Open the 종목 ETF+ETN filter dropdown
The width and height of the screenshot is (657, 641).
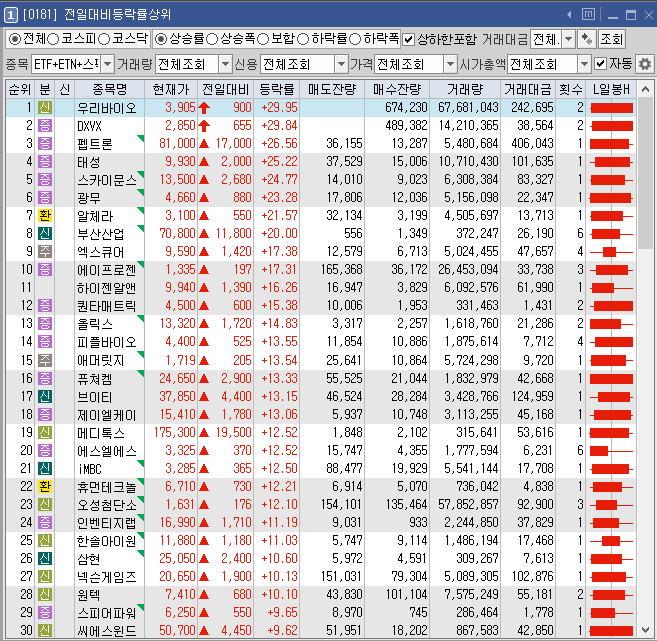(108, 64)
